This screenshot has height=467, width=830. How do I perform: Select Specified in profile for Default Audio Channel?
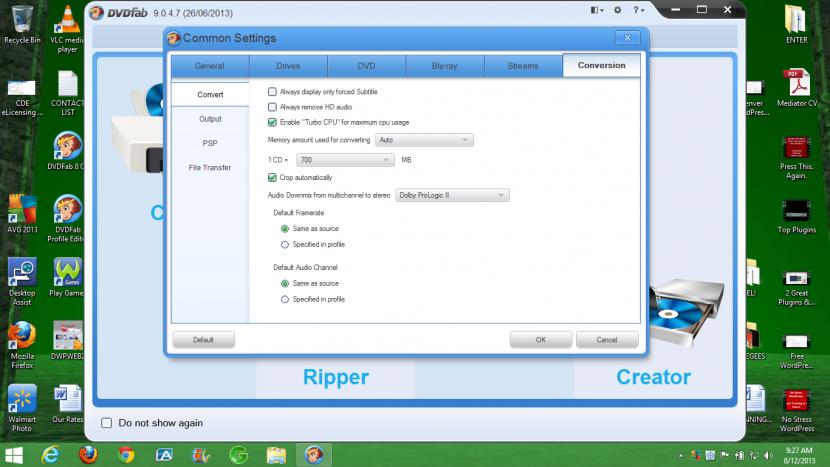pyautogui.click(x=285, y=300)
